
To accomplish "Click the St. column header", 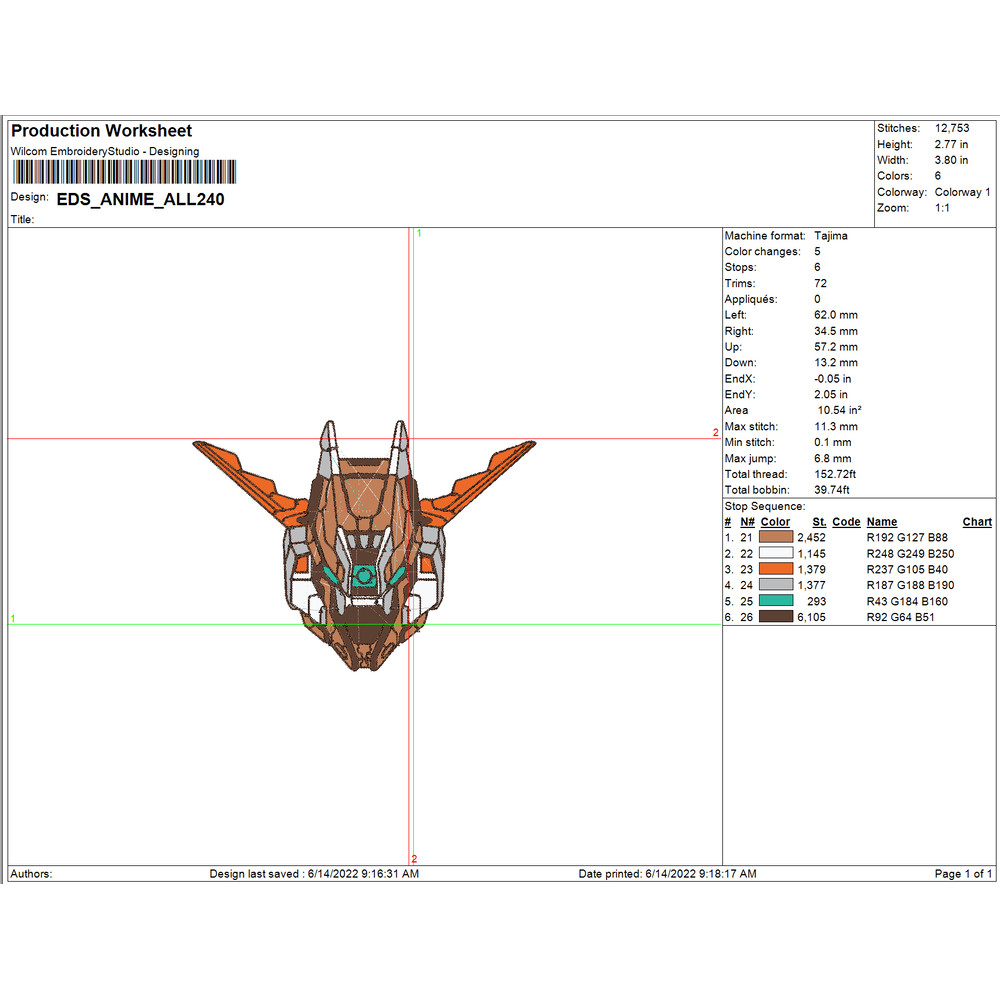I will [x=819, y=522].
